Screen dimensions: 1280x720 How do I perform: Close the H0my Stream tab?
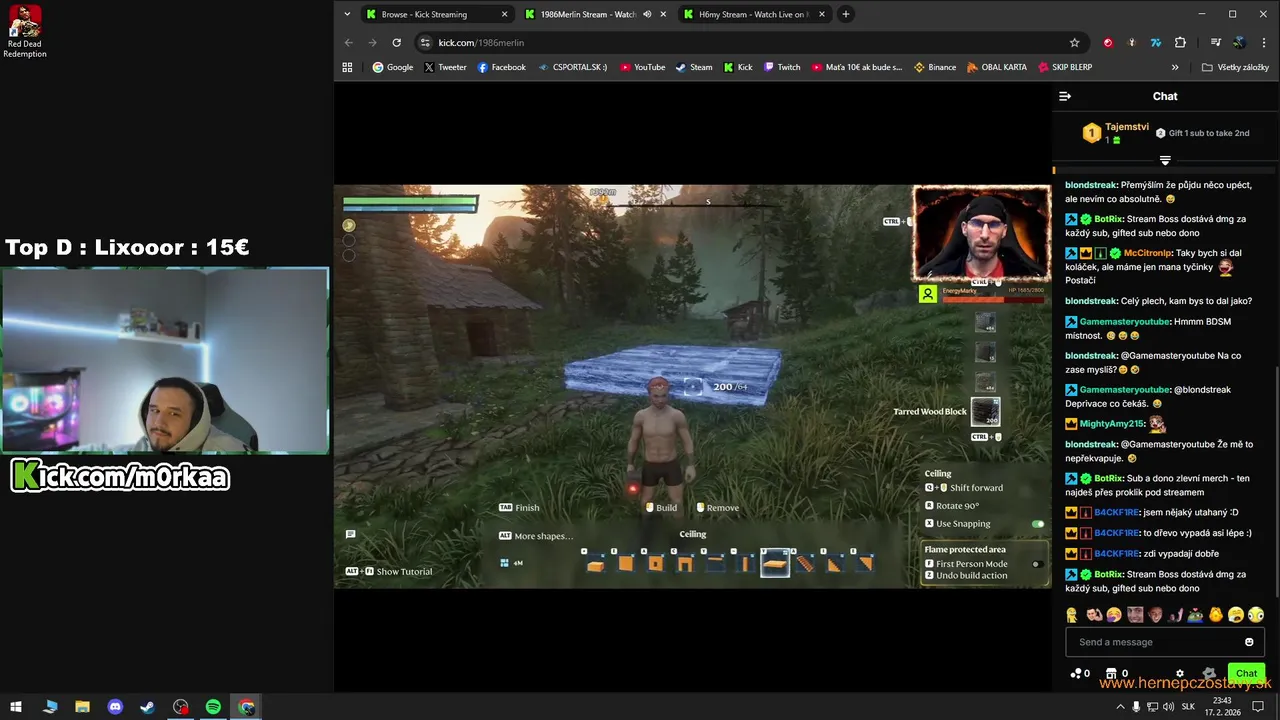(x=822, y=14)
